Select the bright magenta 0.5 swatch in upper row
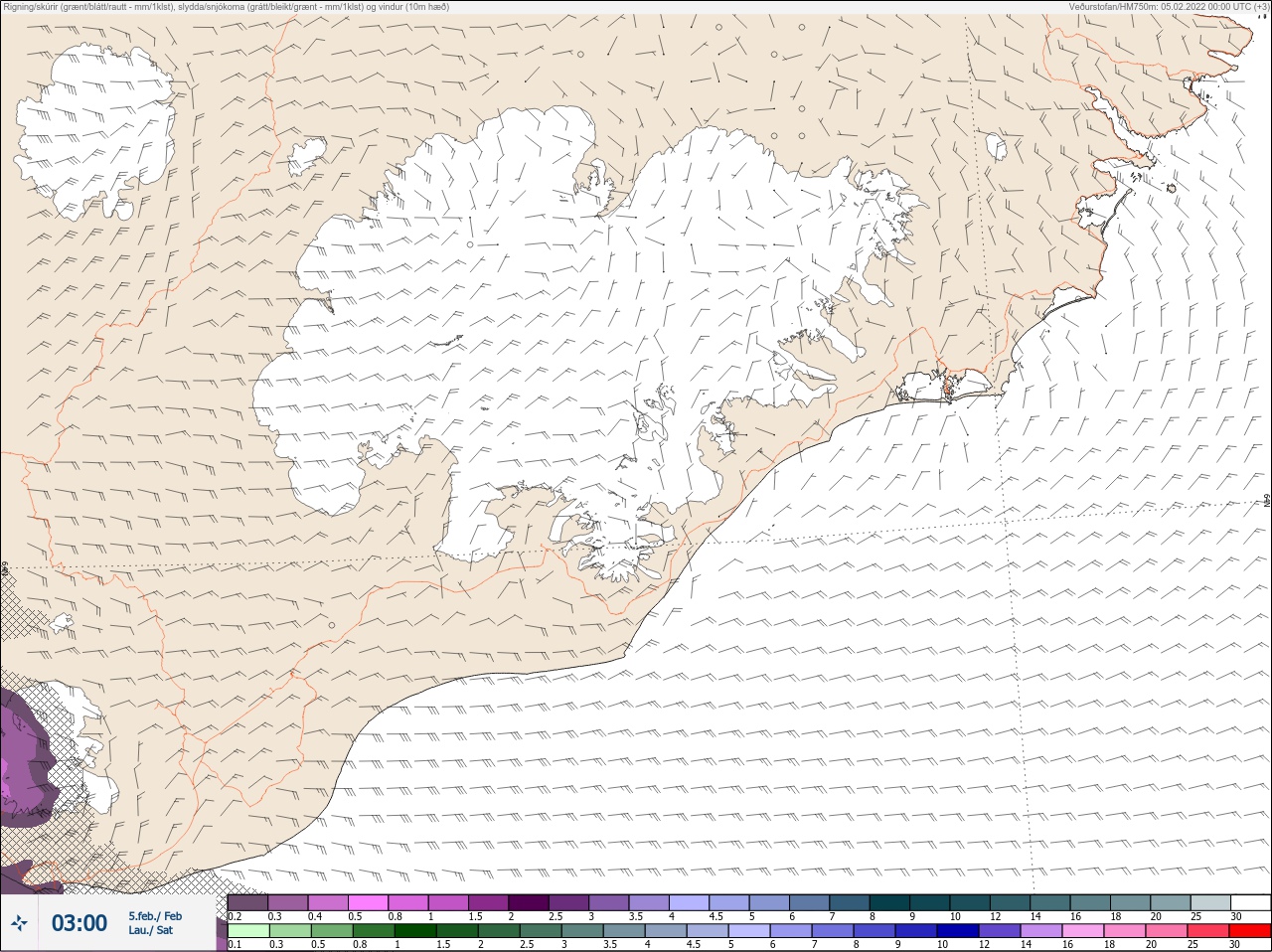 (x=368, y=902)
